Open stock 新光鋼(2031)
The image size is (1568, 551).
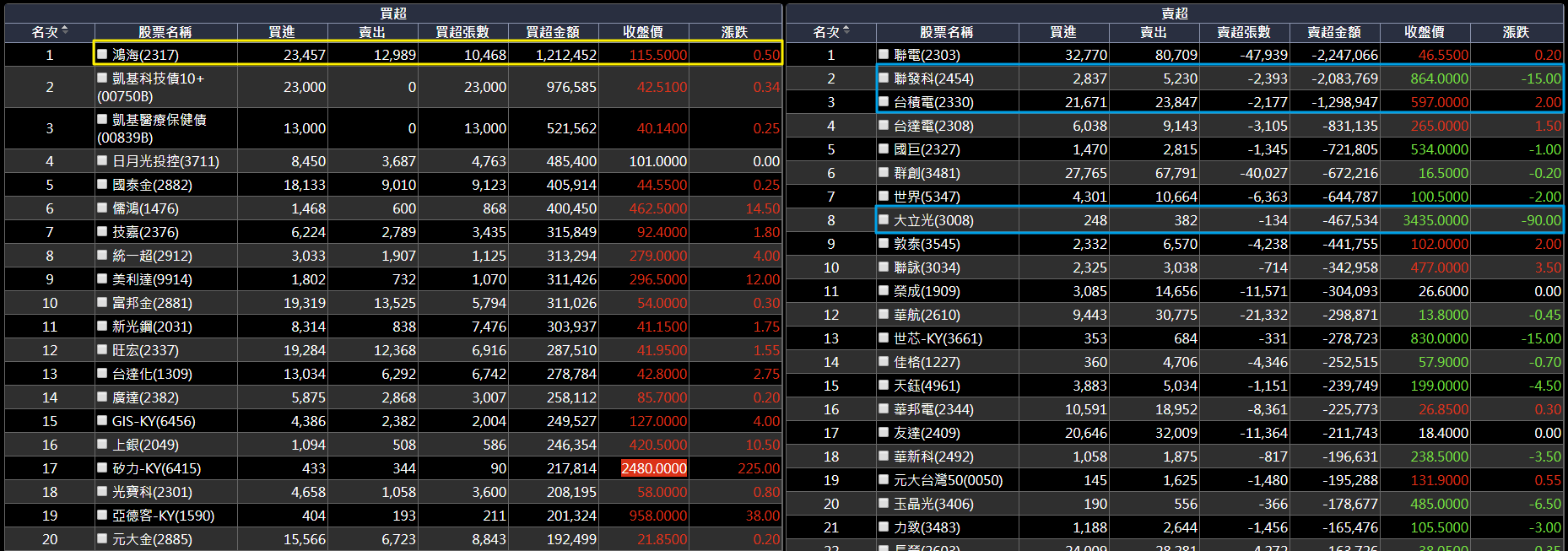pos(152,327)
